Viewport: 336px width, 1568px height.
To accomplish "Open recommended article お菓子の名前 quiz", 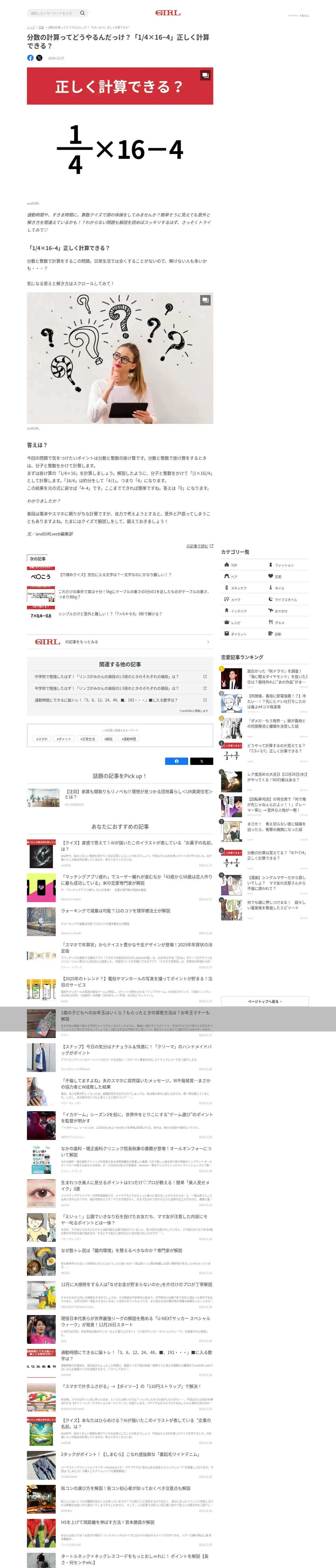I will coord(120,854).
